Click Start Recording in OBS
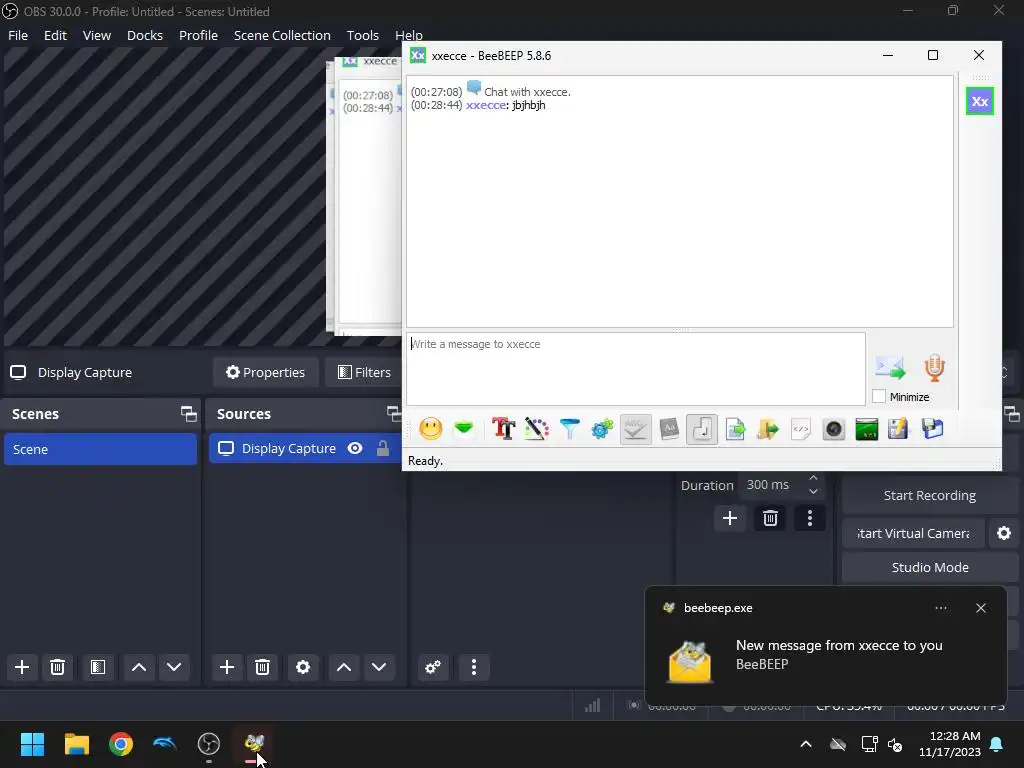Viewport: 1024px width, 768px height. click(x=929, y=496)
